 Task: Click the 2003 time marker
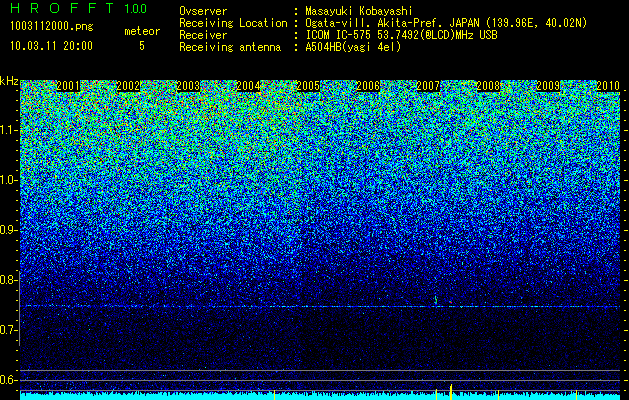click(x=188, y=86)
